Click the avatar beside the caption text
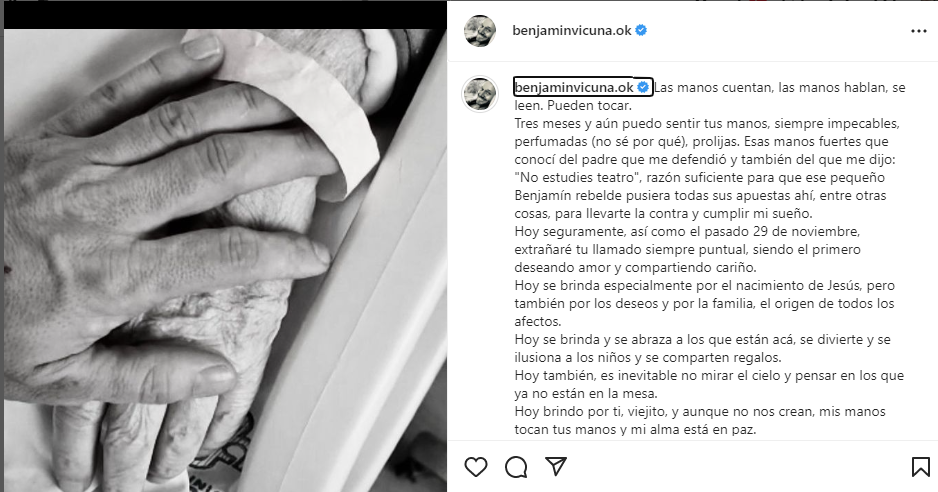This screenshot has width=938, height=492. tap(480, 94)
